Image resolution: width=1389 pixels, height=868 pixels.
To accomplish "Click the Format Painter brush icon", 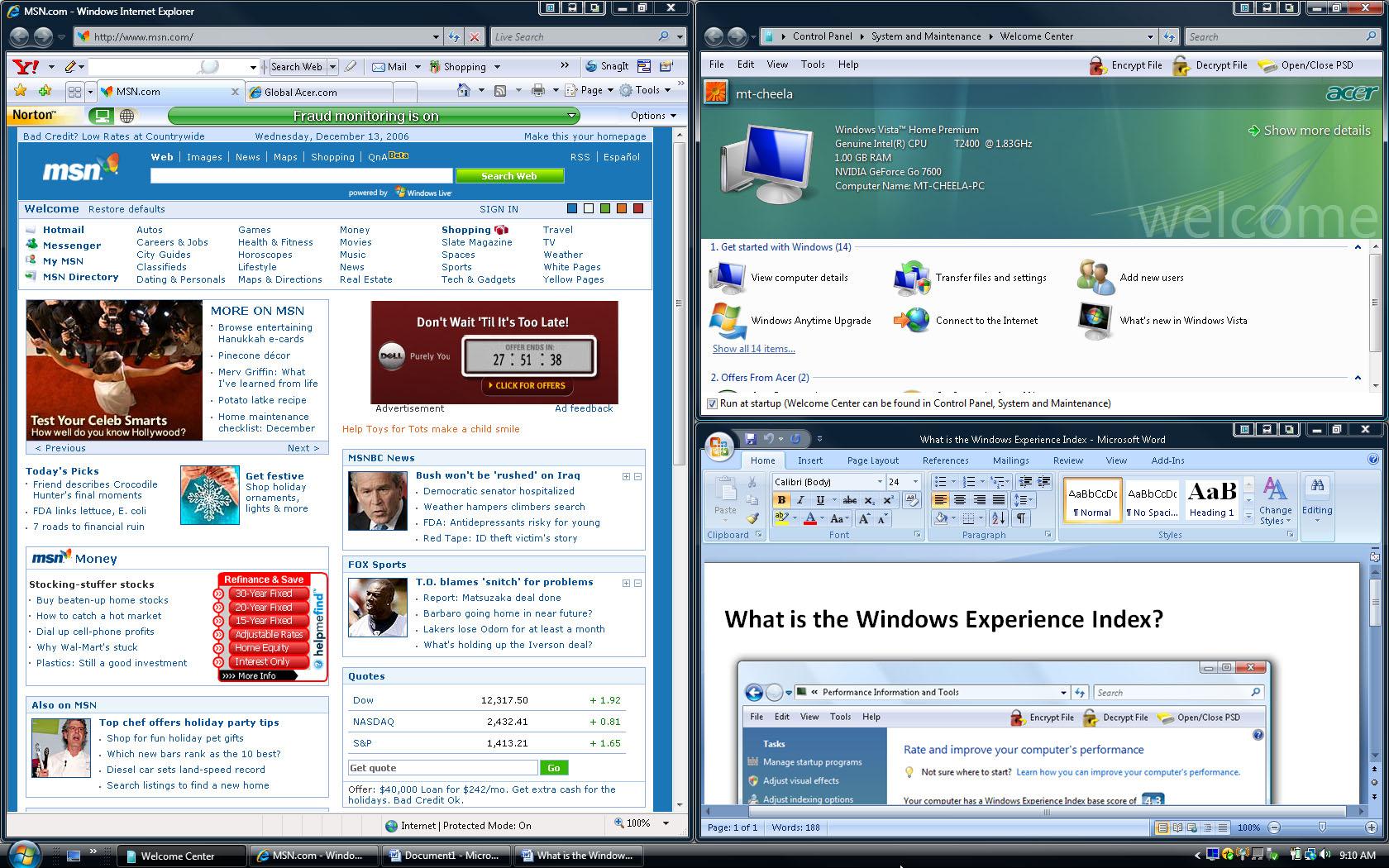I will (752, 518).
